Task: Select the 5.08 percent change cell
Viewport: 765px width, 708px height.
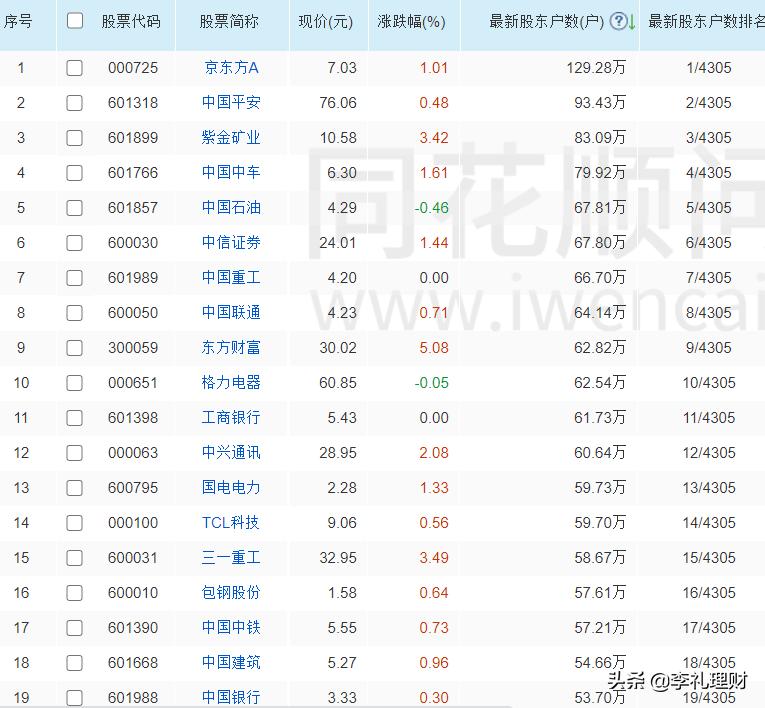Action: click(x=434, y=348)
